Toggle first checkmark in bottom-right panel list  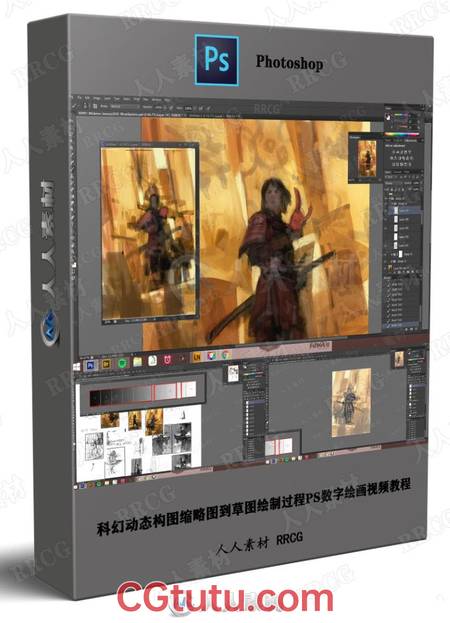point(388,284)
